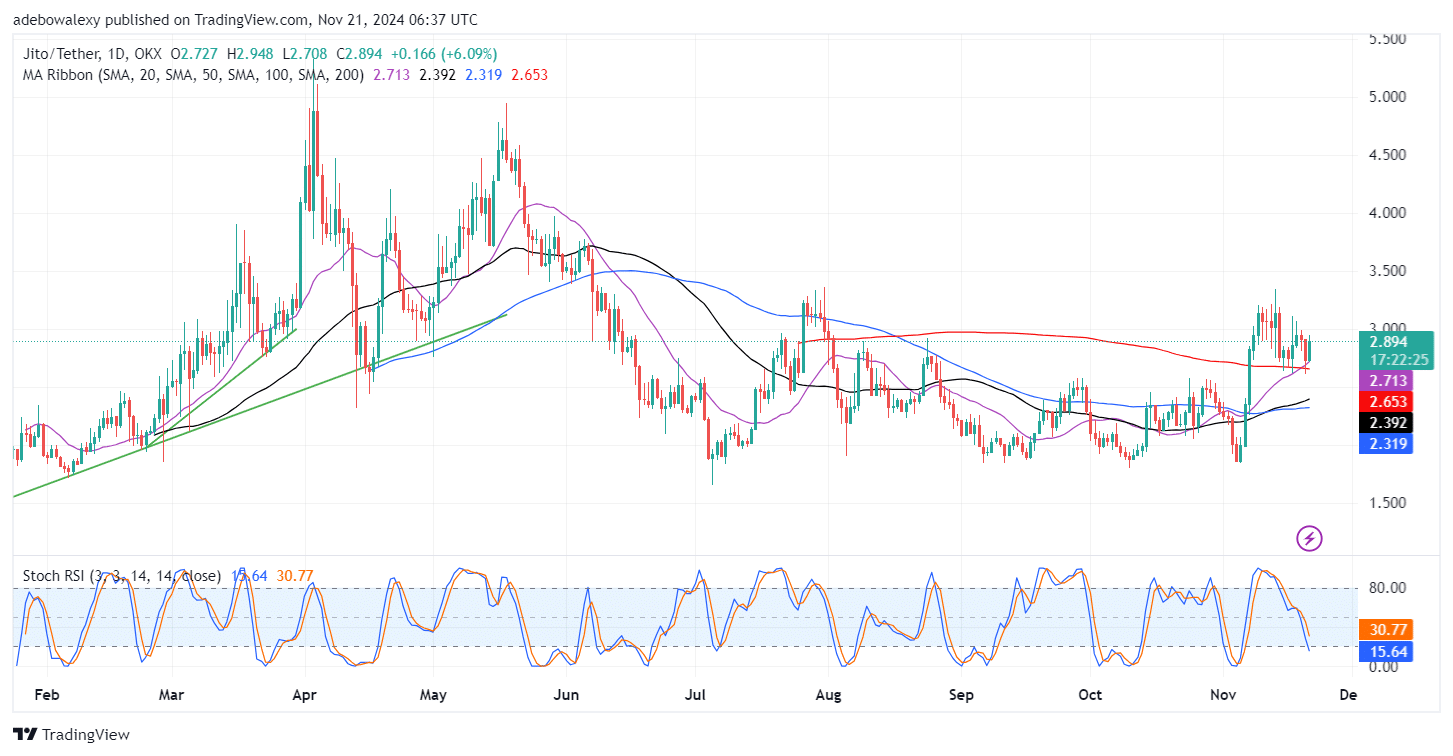The width and height of the screenshot is (1453, 756).
Task: Click the purple lightning bolt icon
Action: pos(1309,539)
